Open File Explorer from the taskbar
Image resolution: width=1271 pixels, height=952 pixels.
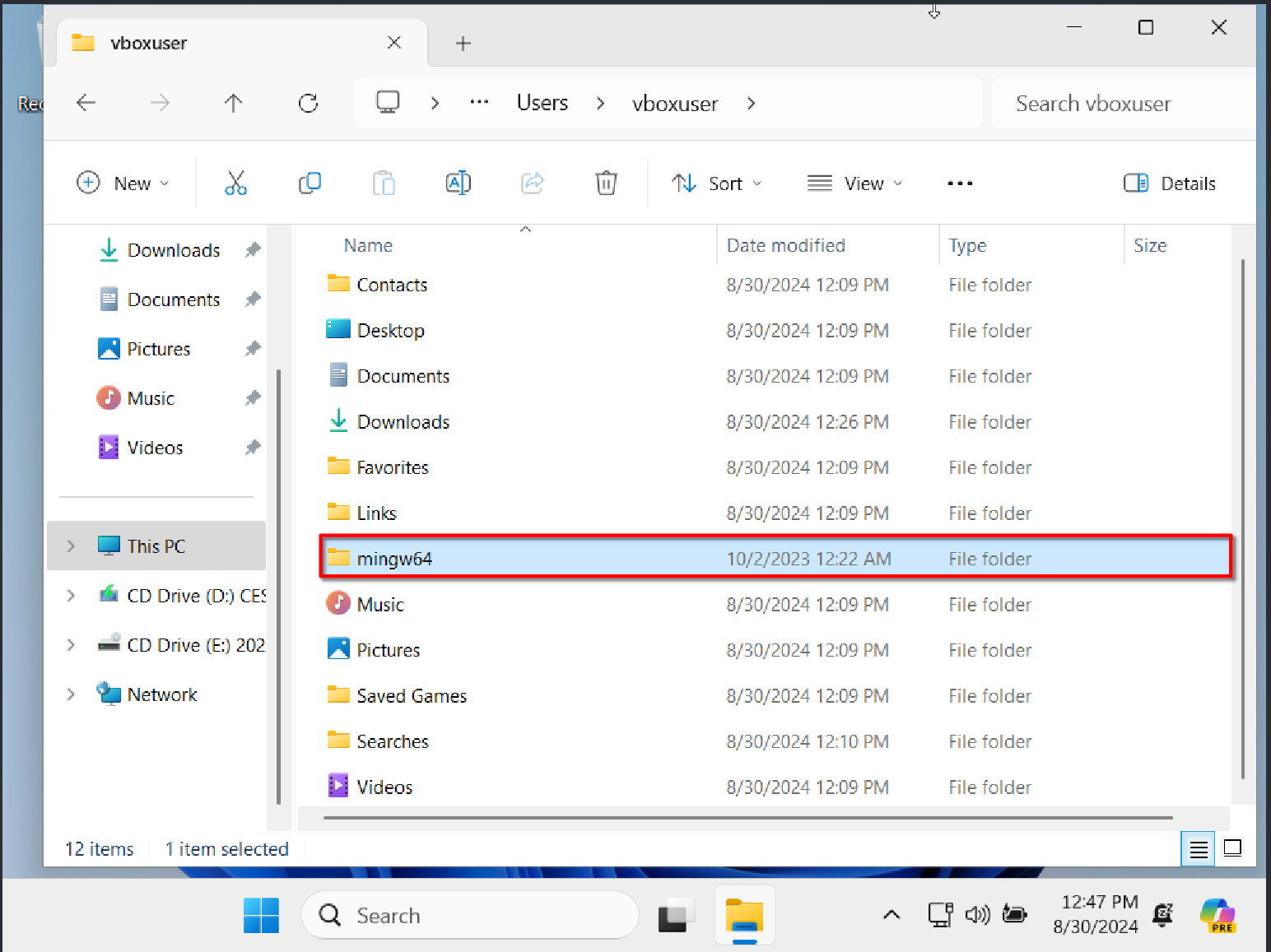744,916
